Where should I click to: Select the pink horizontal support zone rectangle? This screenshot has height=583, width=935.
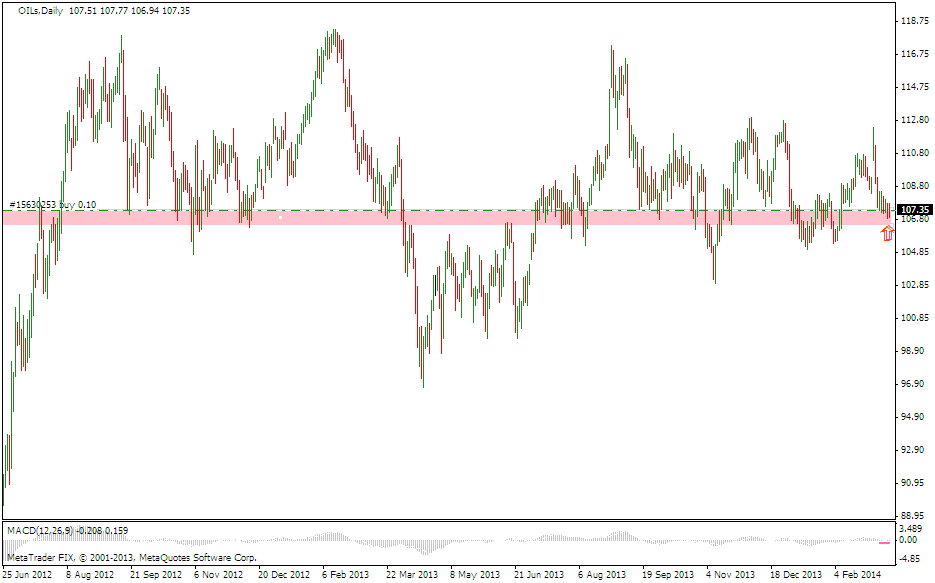300,218
